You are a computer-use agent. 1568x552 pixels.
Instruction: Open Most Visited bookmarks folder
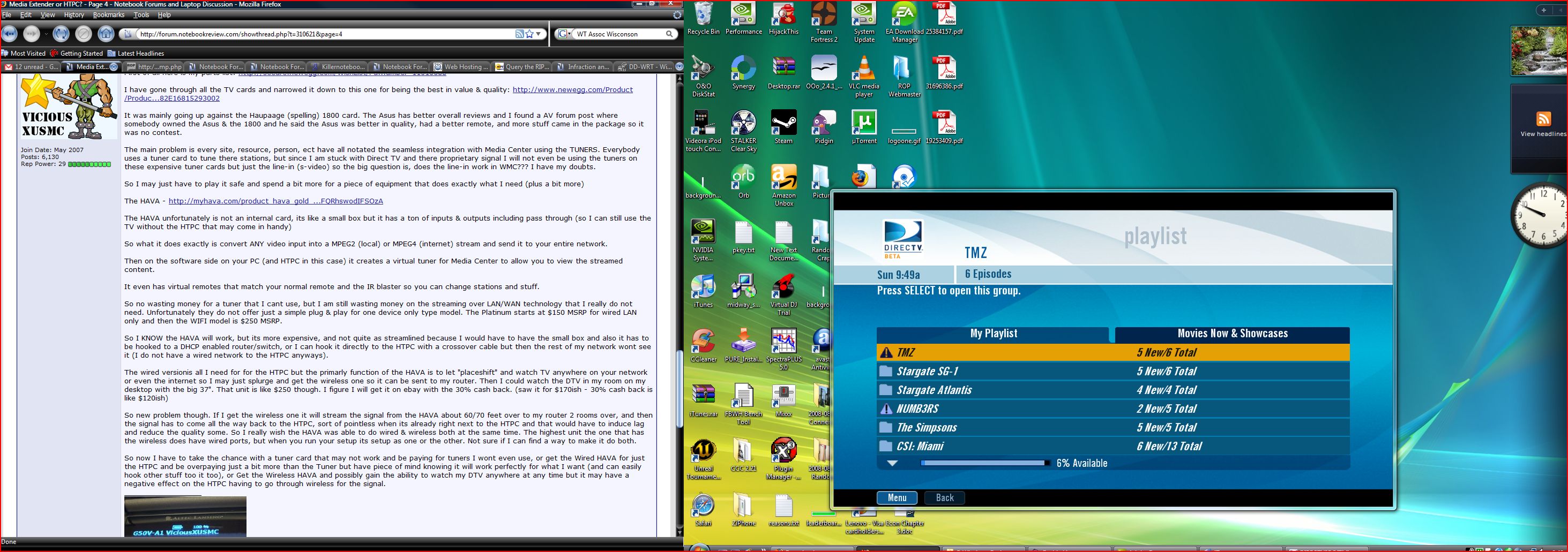24,54
